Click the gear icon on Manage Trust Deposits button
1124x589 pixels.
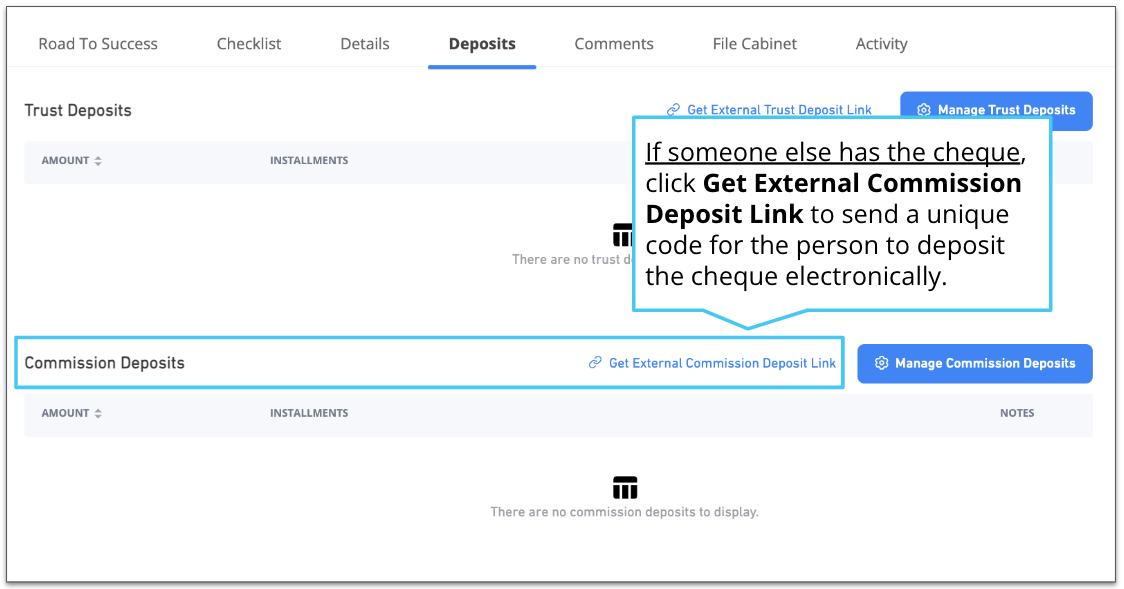[924, 111]
